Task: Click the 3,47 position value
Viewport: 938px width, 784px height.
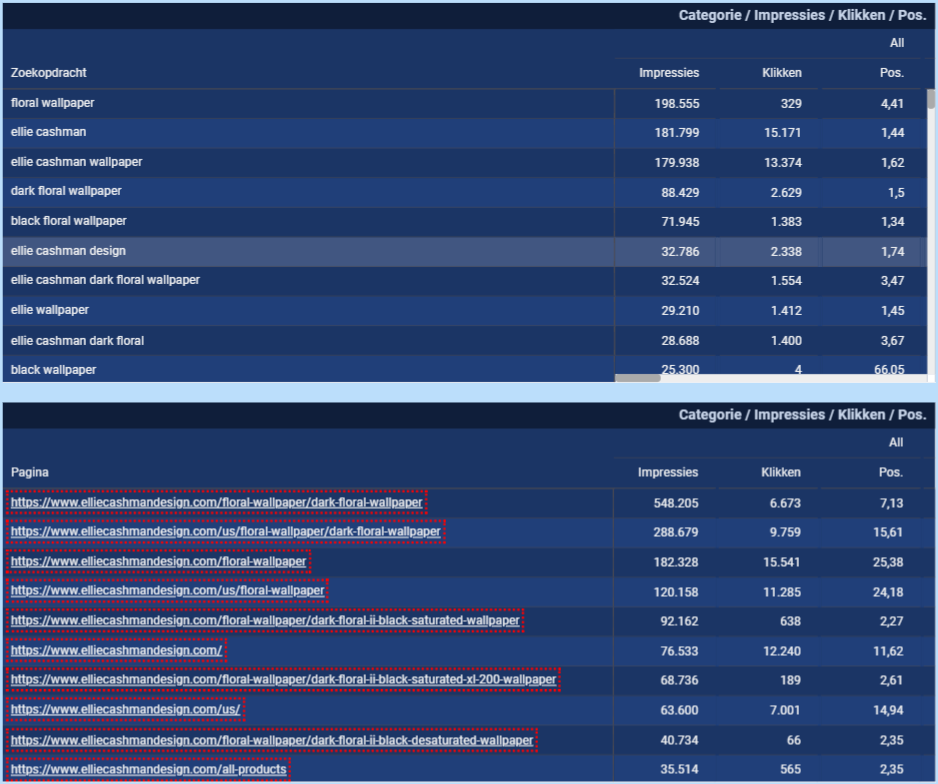Action: pyautogui.click(x=893, y=280)
